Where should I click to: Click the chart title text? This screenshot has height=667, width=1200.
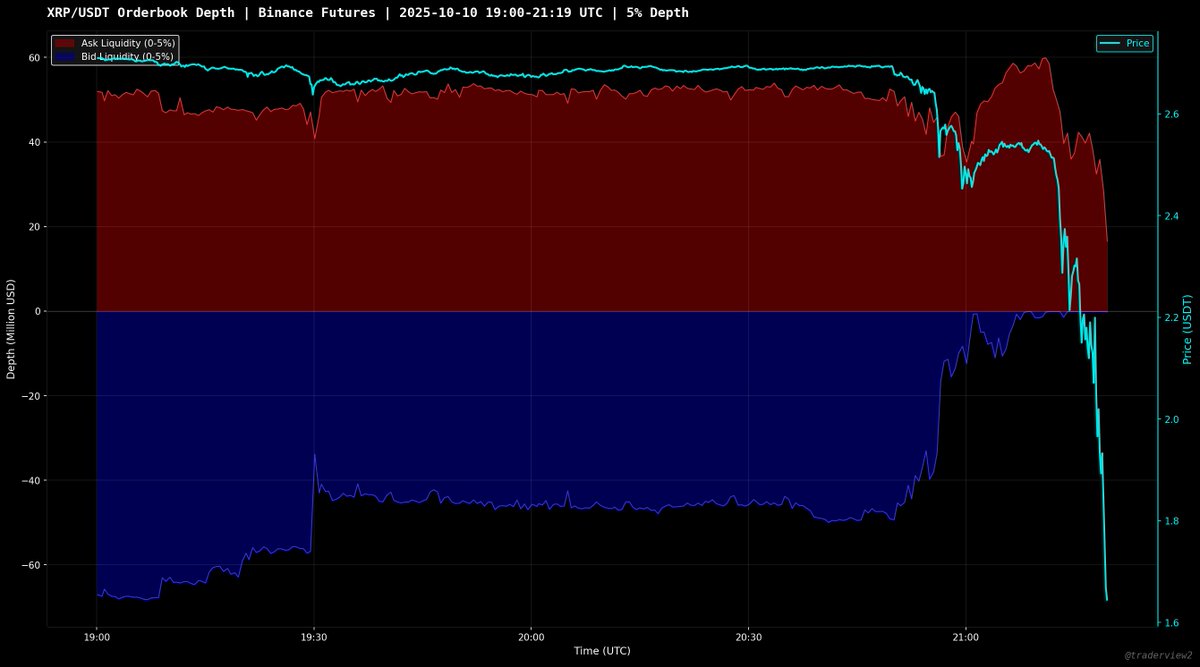[x=366, y=12]
